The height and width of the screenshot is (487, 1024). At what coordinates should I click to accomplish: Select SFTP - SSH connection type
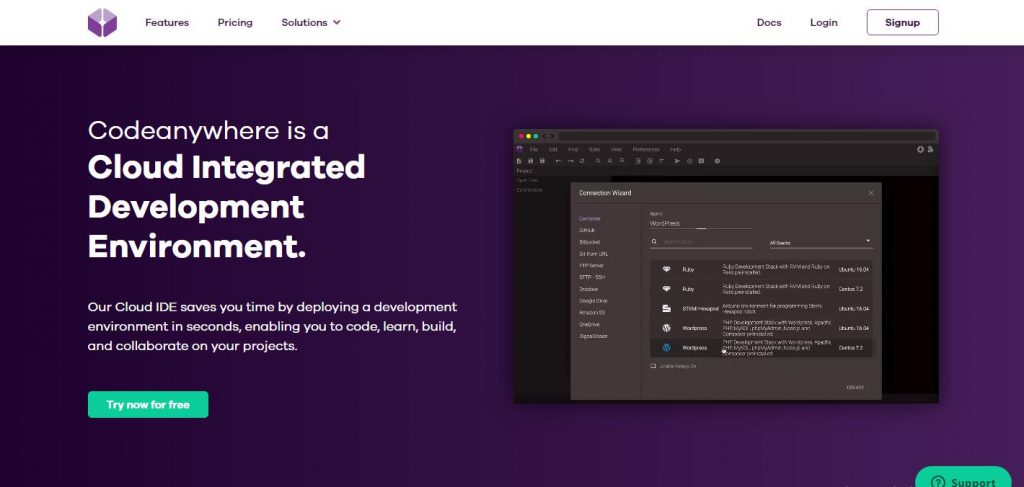592,277
